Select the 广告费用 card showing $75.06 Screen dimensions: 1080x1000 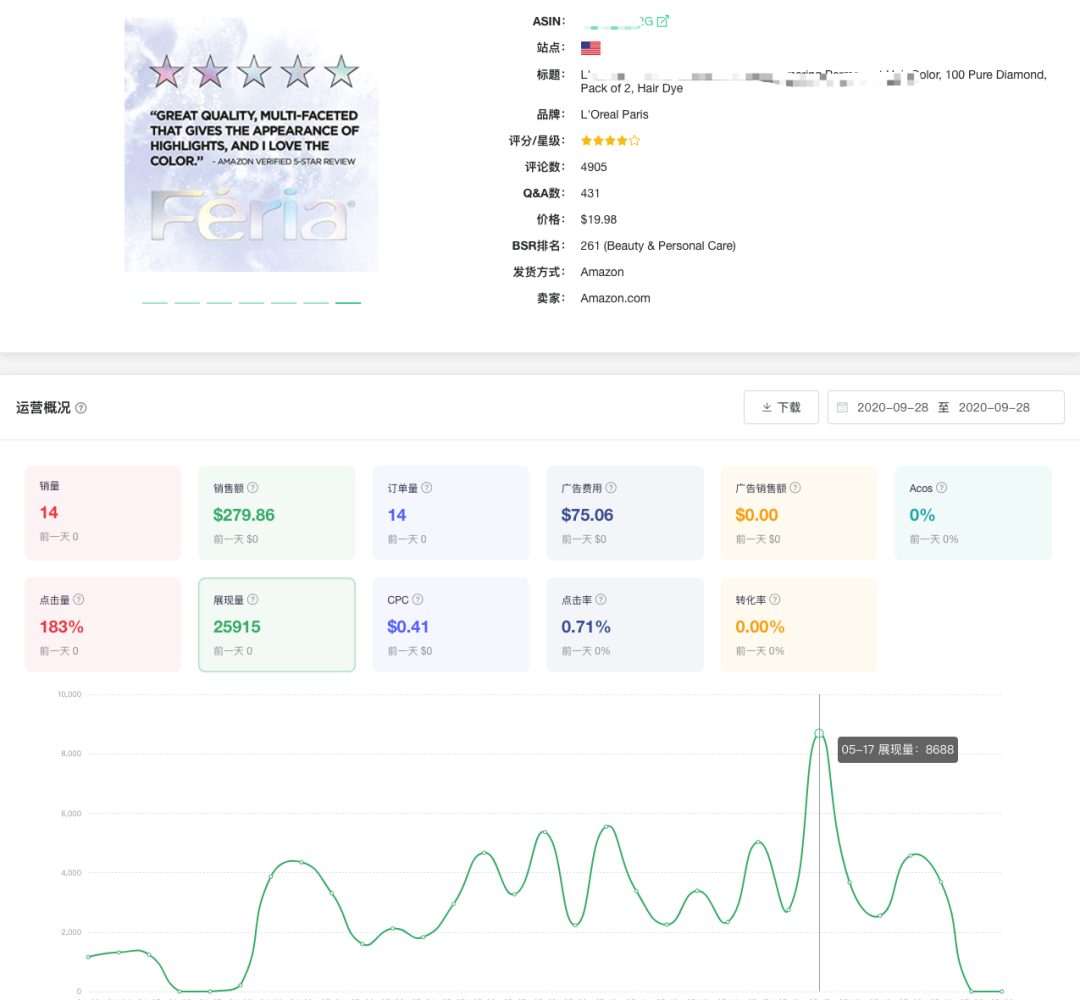[x=625, y=513]
